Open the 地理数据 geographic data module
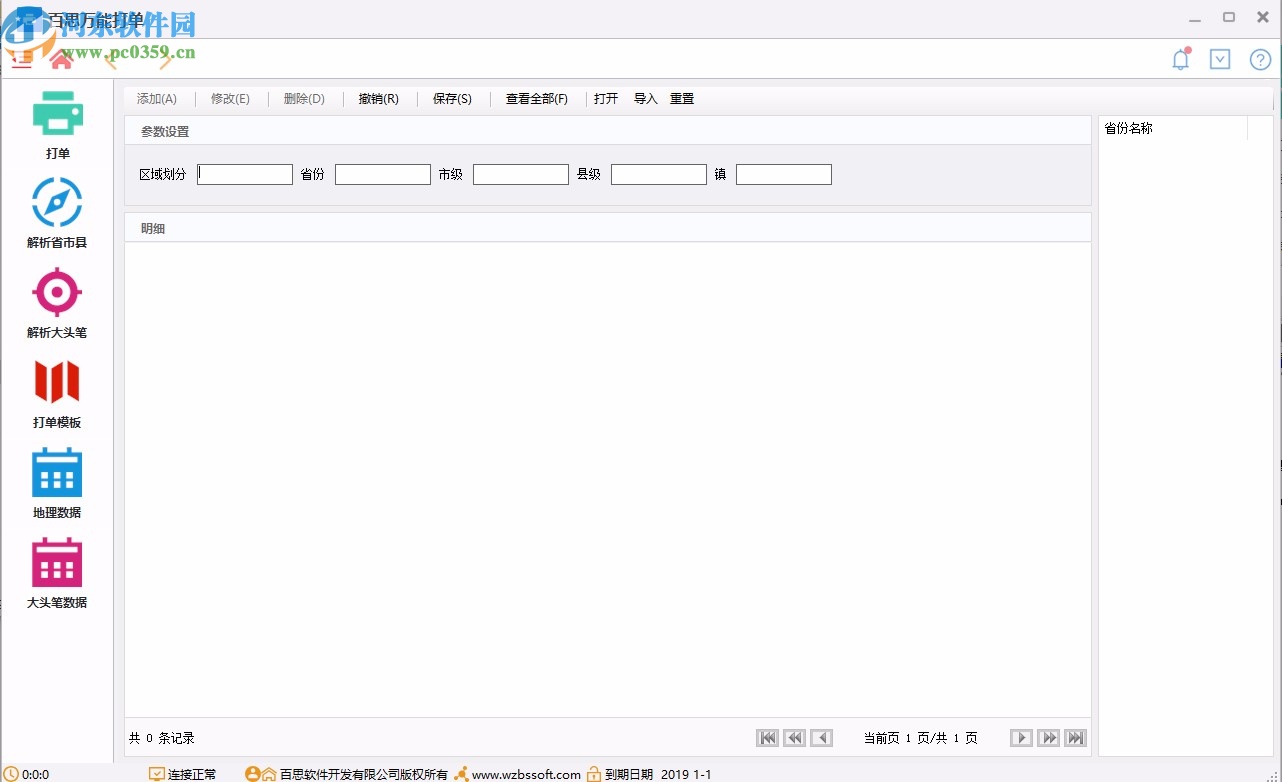 [x=56, y=482]
